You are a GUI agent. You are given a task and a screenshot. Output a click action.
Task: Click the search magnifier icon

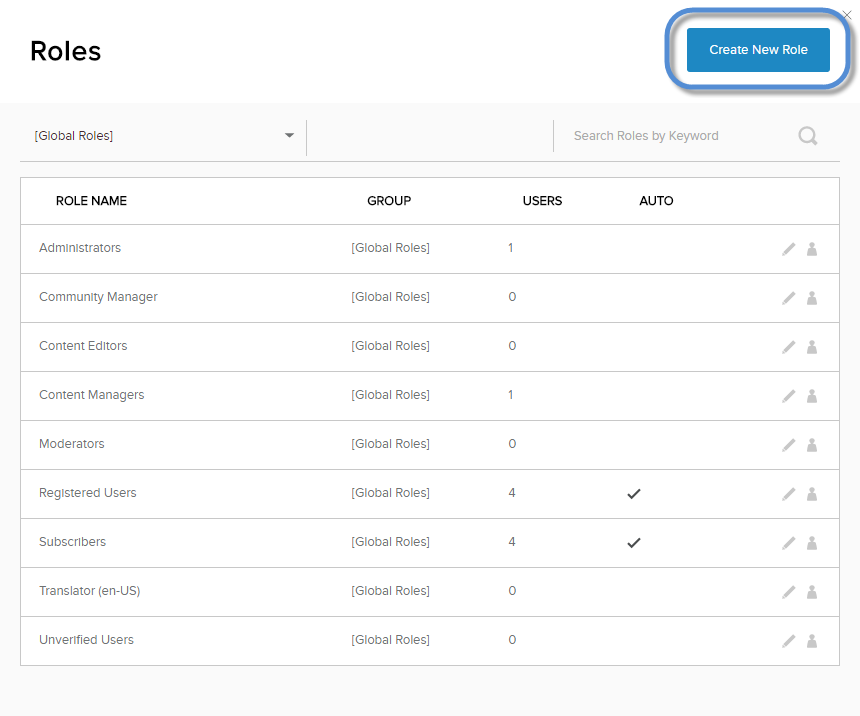808,136
